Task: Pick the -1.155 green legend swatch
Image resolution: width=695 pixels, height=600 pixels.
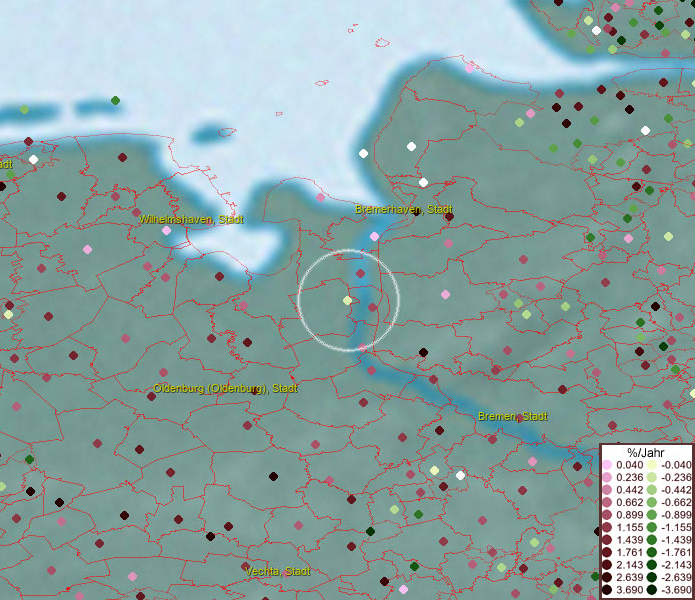Action: [650, 528]
